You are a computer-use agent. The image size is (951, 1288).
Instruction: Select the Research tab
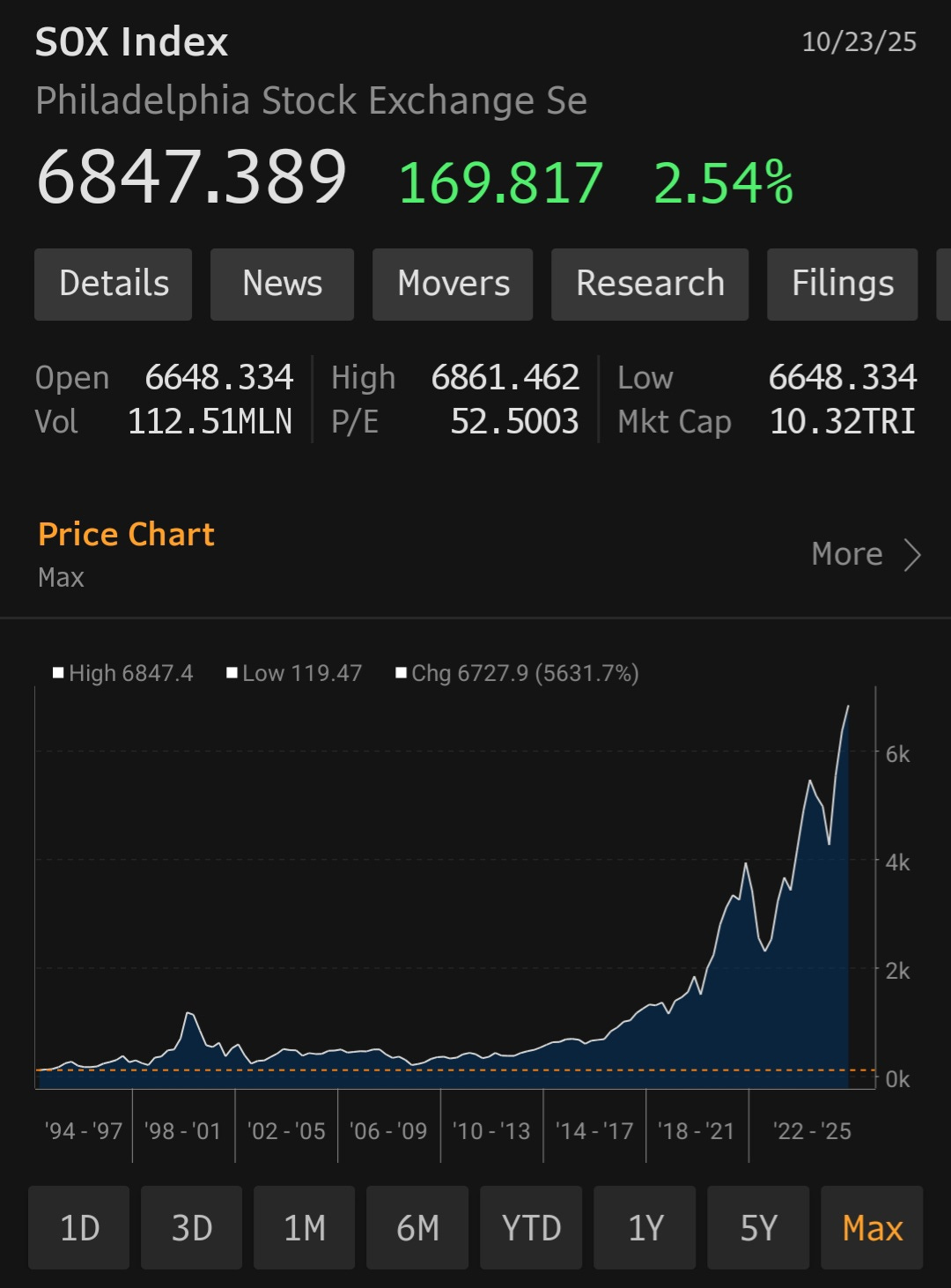click(650, 284)
